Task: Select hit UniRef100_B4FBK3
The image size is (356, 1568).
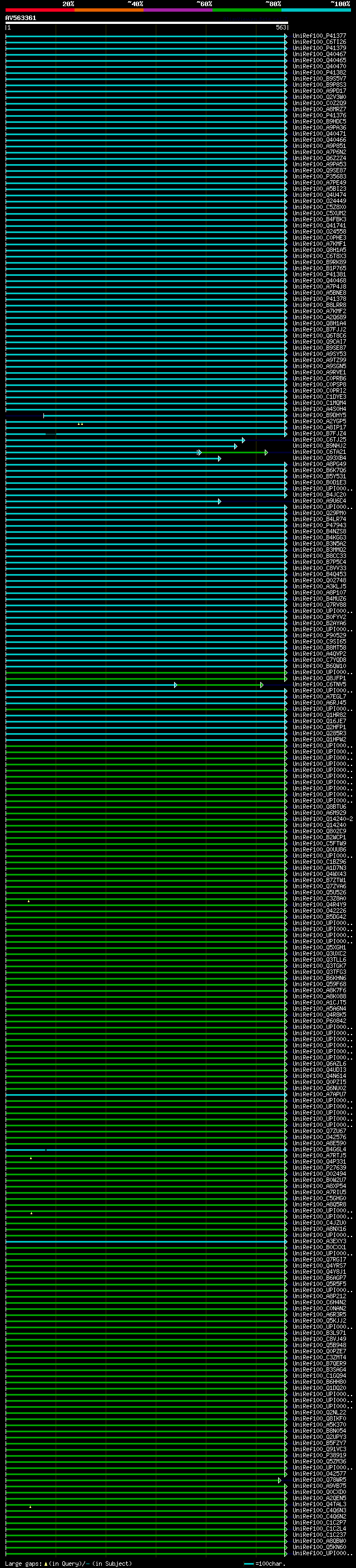Action: pyautogui.click(x=319, y=219)
